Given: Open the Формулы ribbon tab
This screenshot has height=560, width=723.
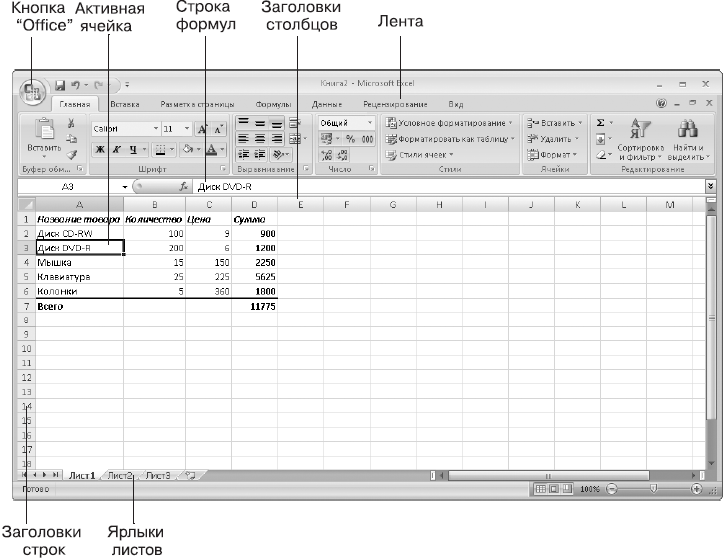Looking at the screenshot, I should point(273,104).
